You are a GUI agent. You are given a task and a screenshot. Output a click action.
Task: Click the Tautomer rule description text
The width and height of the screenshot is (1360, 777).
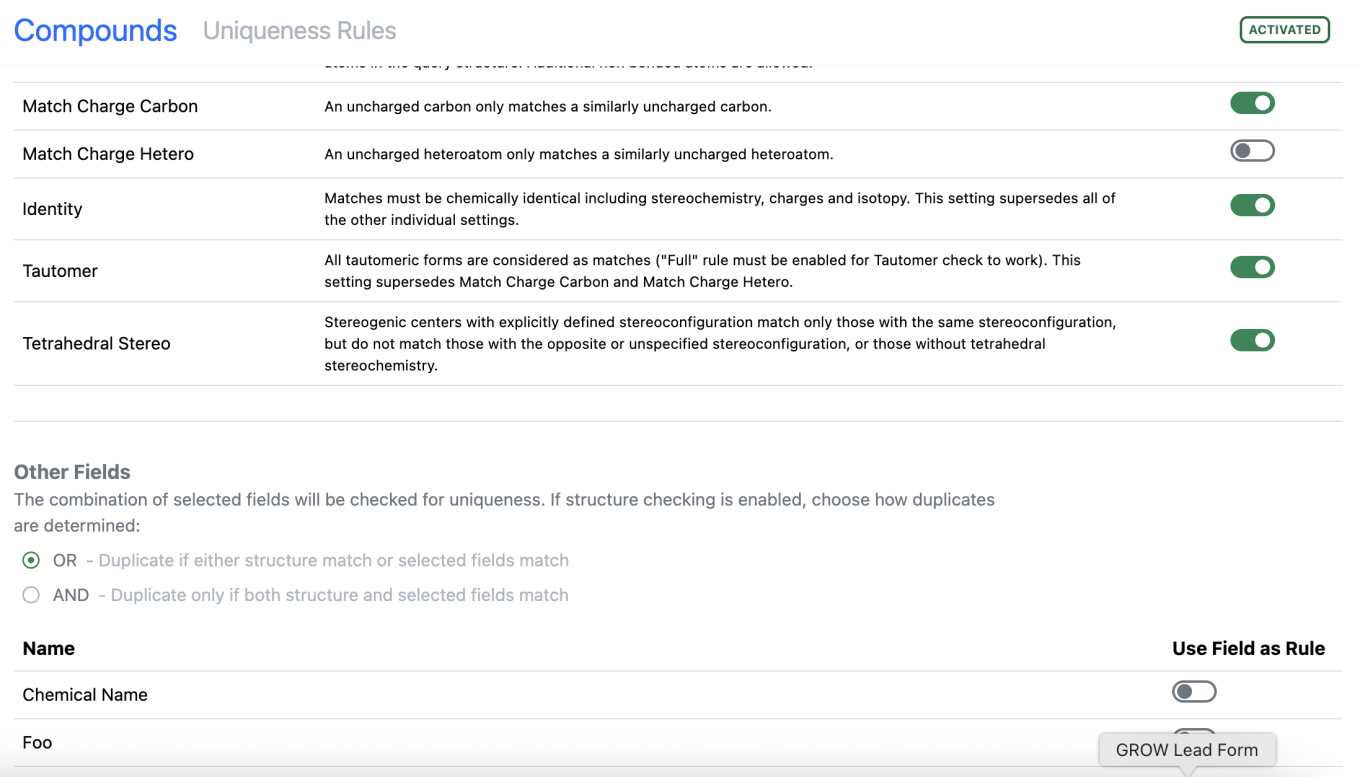point(702,271)
